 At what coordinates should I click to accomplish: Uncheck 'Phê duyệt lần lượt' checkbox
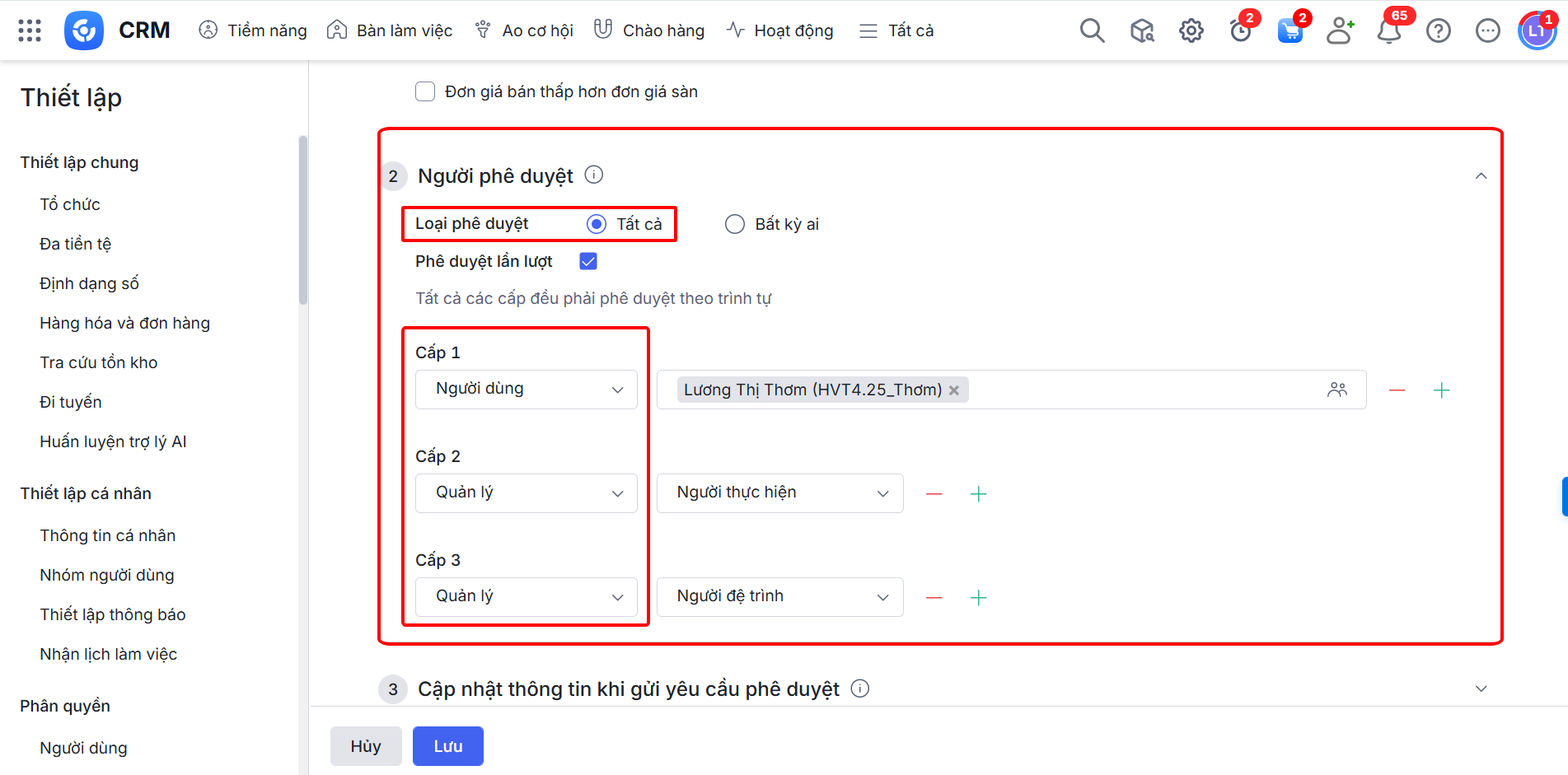point(588,262)
